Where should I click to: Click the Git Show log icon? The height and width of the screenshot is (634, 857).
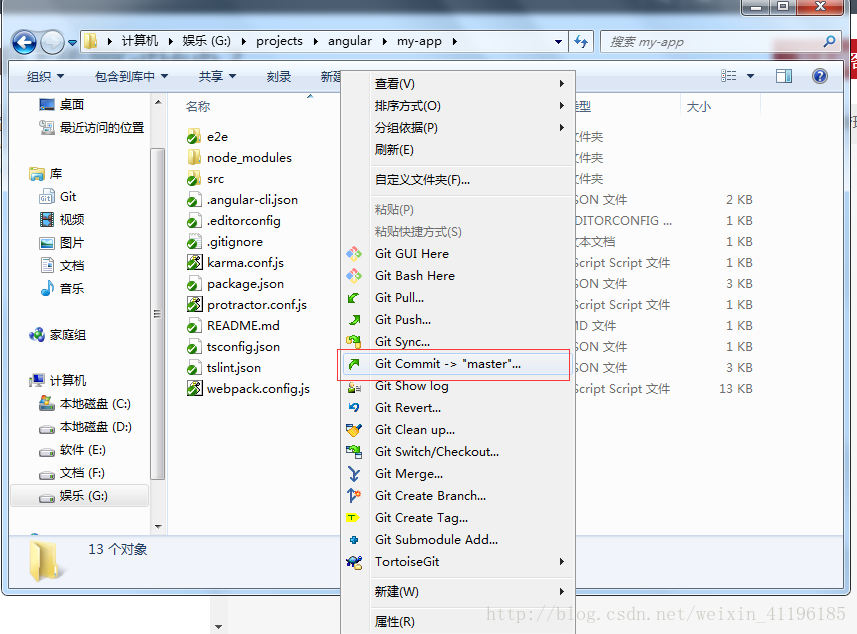click(x=354, y=387)
